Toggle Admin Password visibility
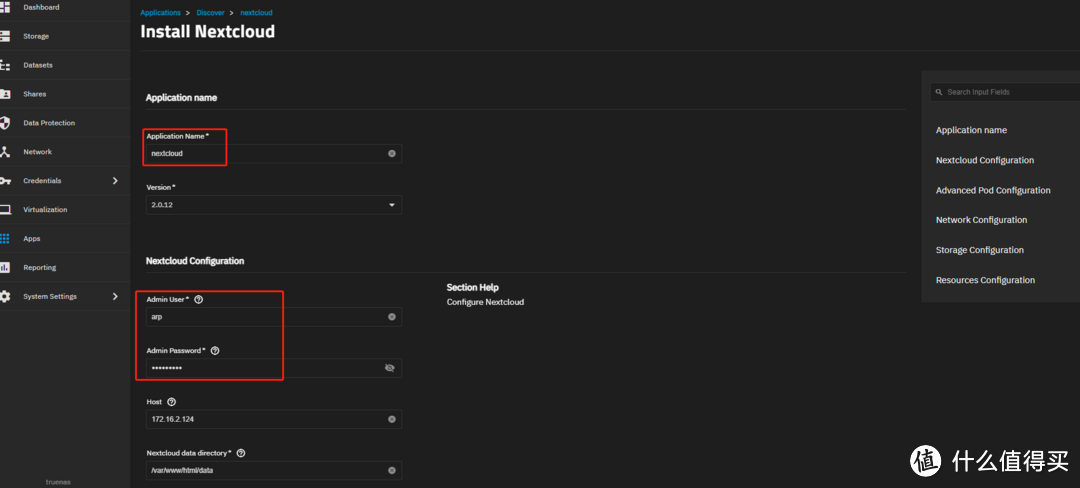1080x488 pixels. click(x=390, y=368)
